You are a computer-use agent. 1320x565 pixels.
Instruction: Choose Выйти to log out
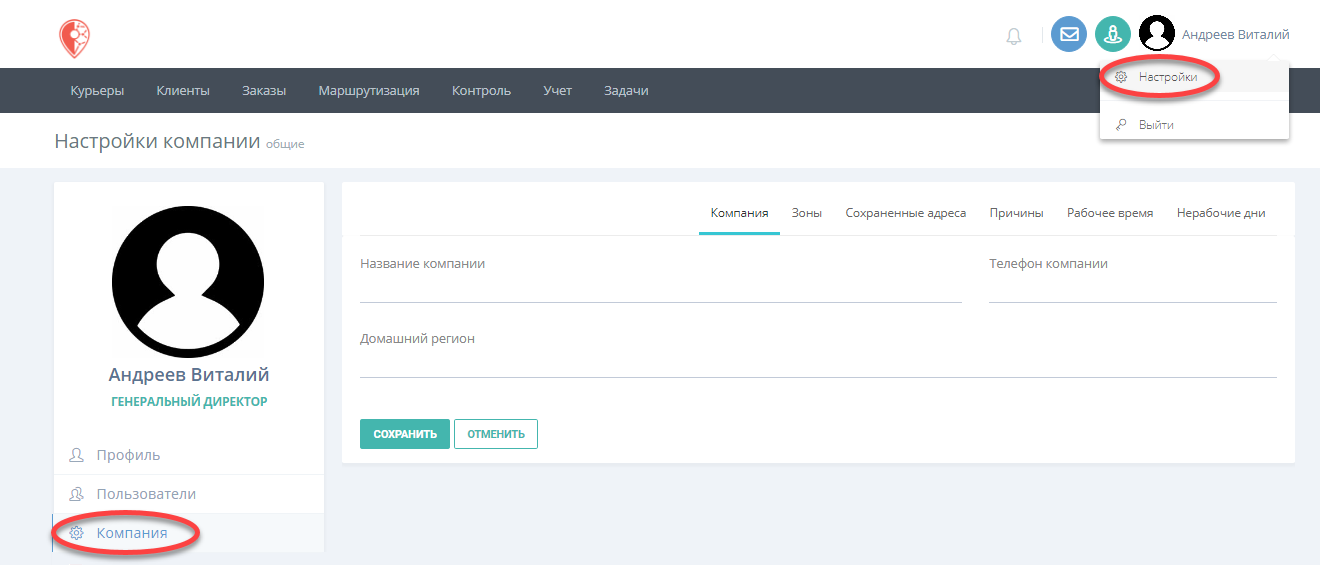click(x=1194, y=125)
